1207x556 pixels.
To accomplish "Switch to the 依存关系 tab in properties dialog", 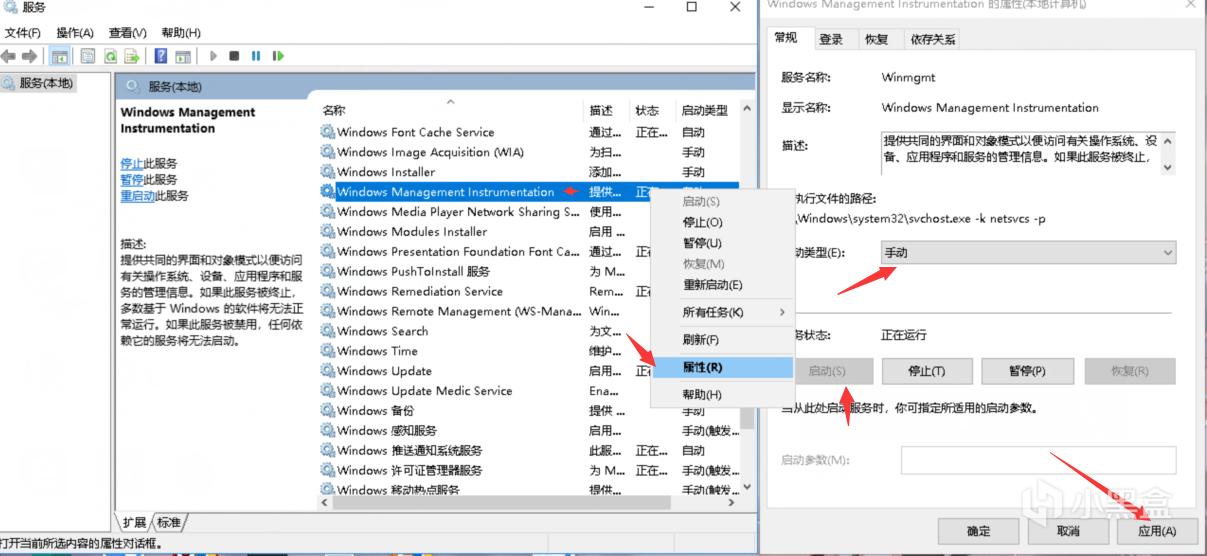I will tap(934, 39).
